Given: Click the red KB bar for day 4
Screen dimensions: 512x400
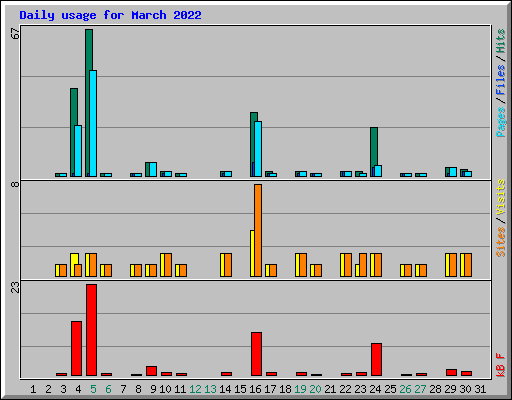Looking at the screenshot, I should click(76, 348).
